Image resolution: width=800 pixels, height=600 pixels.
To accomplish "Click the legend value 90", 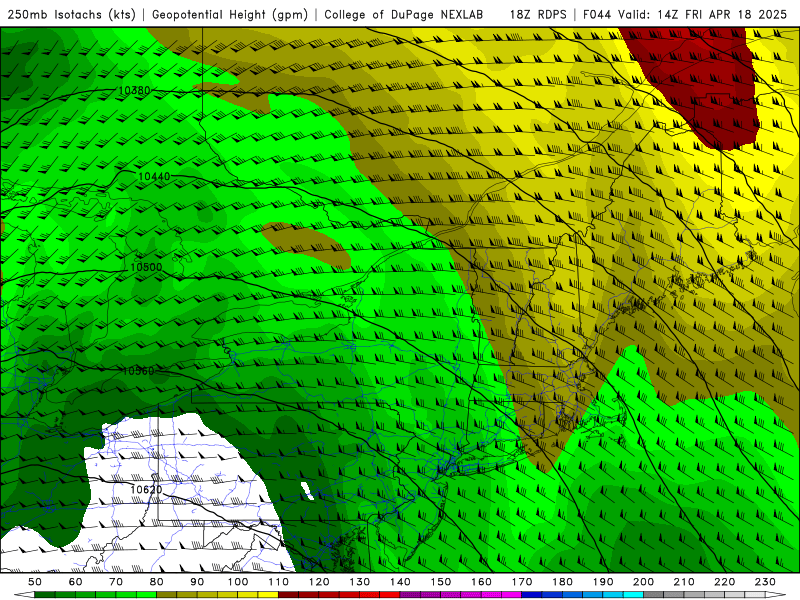I will click(197, 582).
